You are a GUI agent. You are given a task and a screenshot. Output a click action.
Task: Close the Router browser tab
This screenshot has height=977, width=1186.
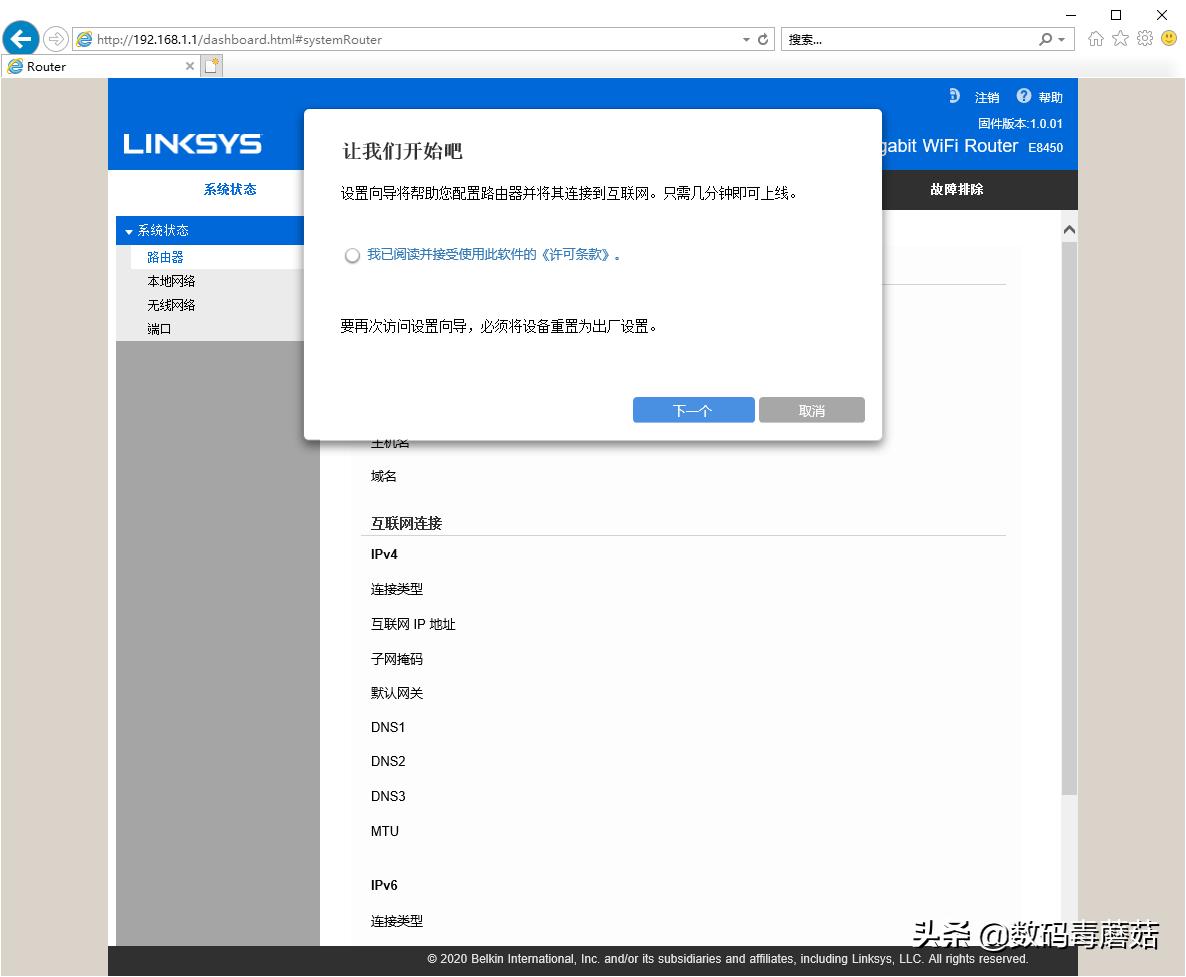click(190, 67)
